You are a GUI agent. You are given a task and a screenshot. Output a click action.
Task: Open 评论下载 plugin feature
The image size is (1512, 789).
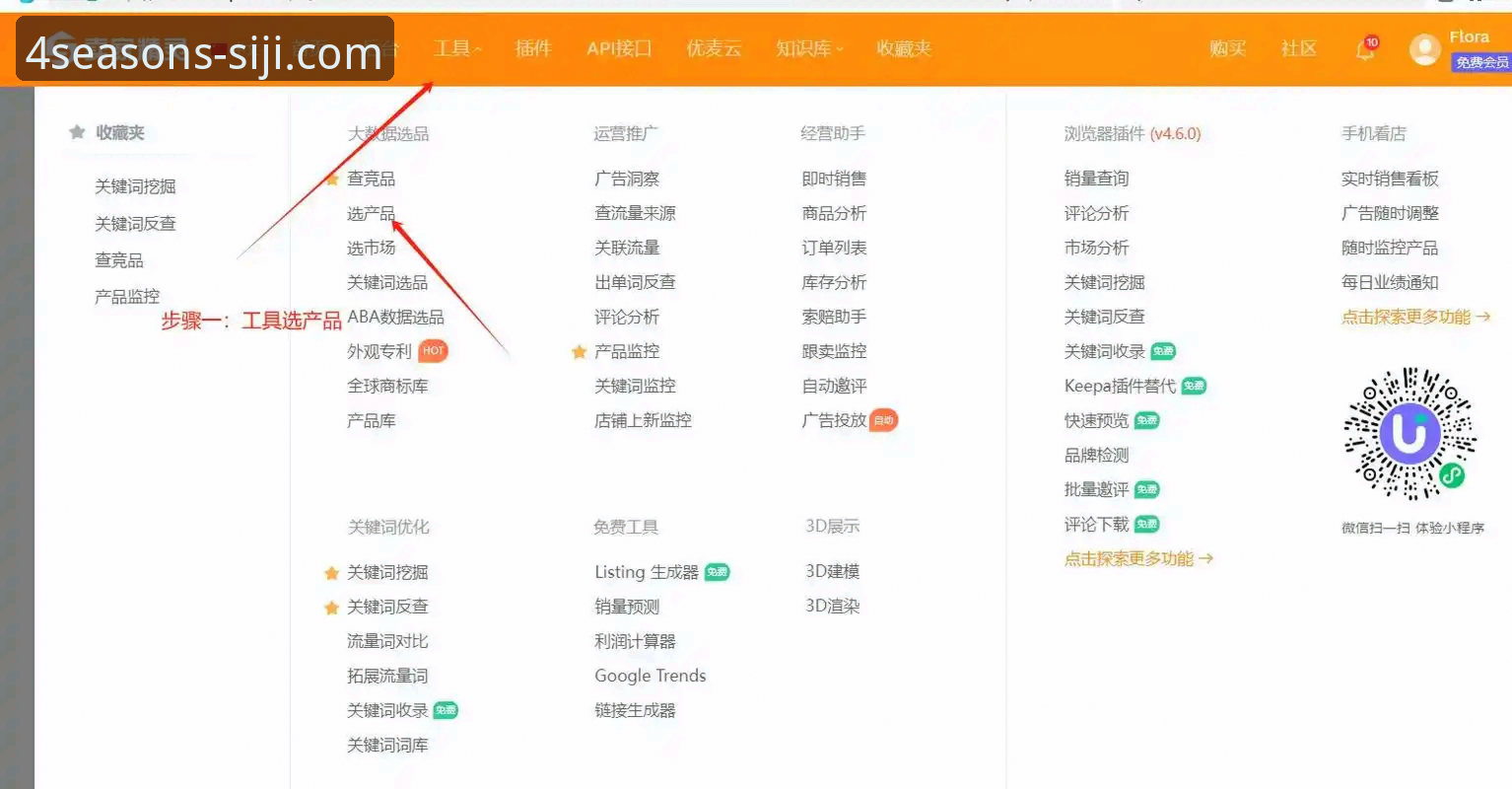point(1096,524)
